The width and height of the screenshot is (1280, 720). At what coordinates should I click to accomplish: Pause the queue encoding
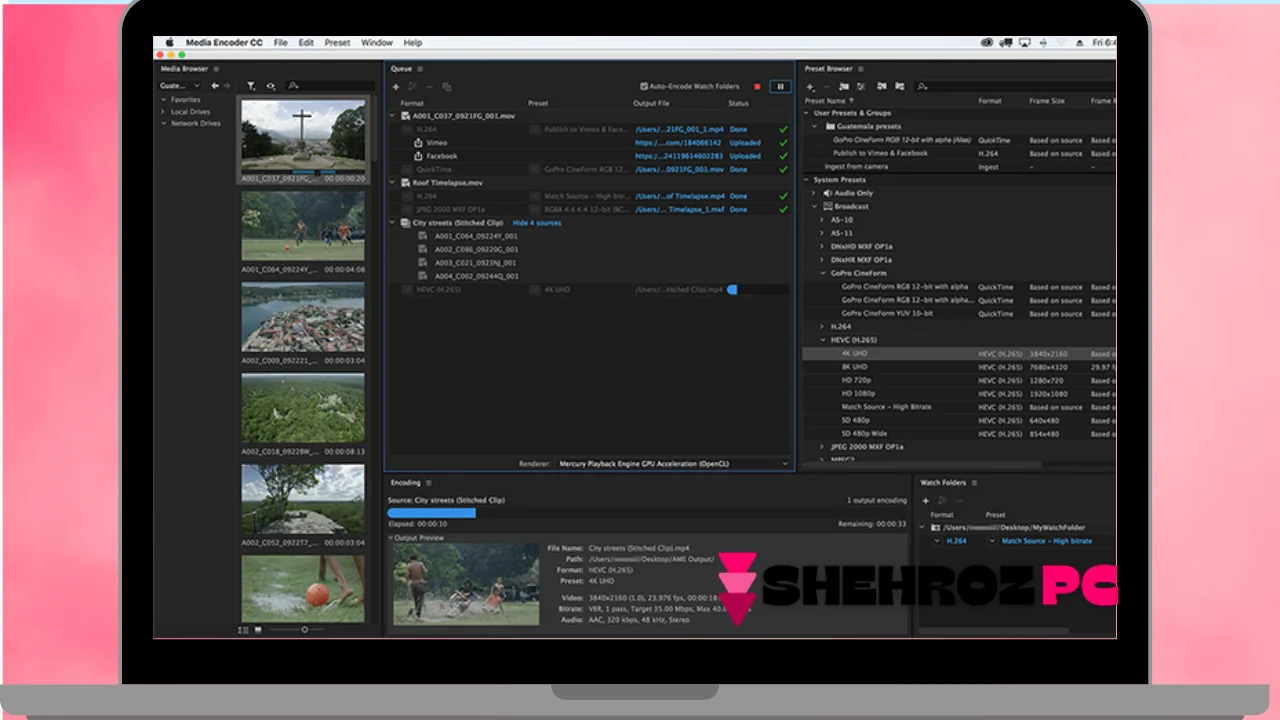pyautogui.click(x=781, y=87)
